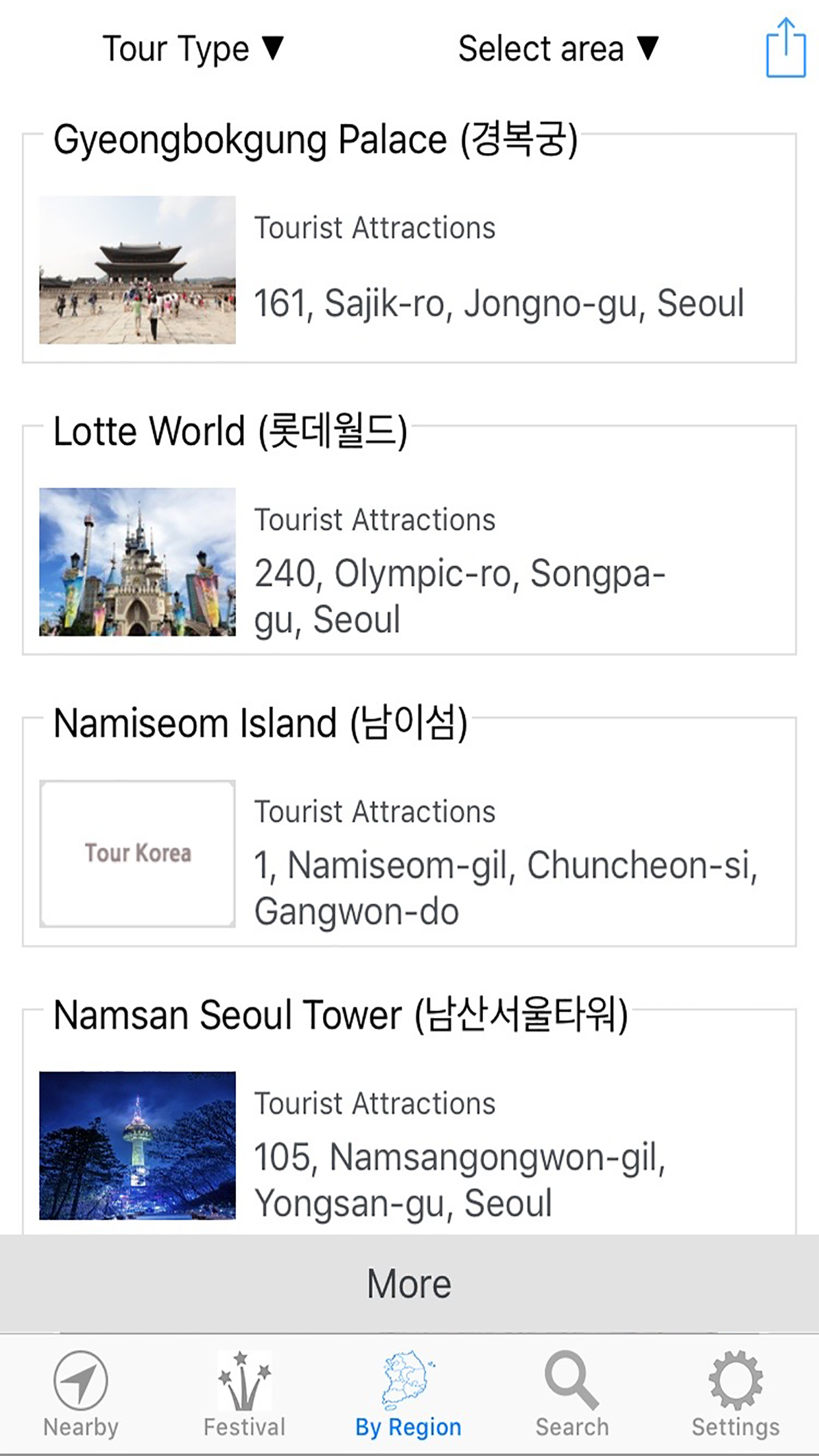The height and width of the screenshot is (1456, 819).
Task: View the Namsan Seoul Tower night photo
Action: (x=137, y=1145)
